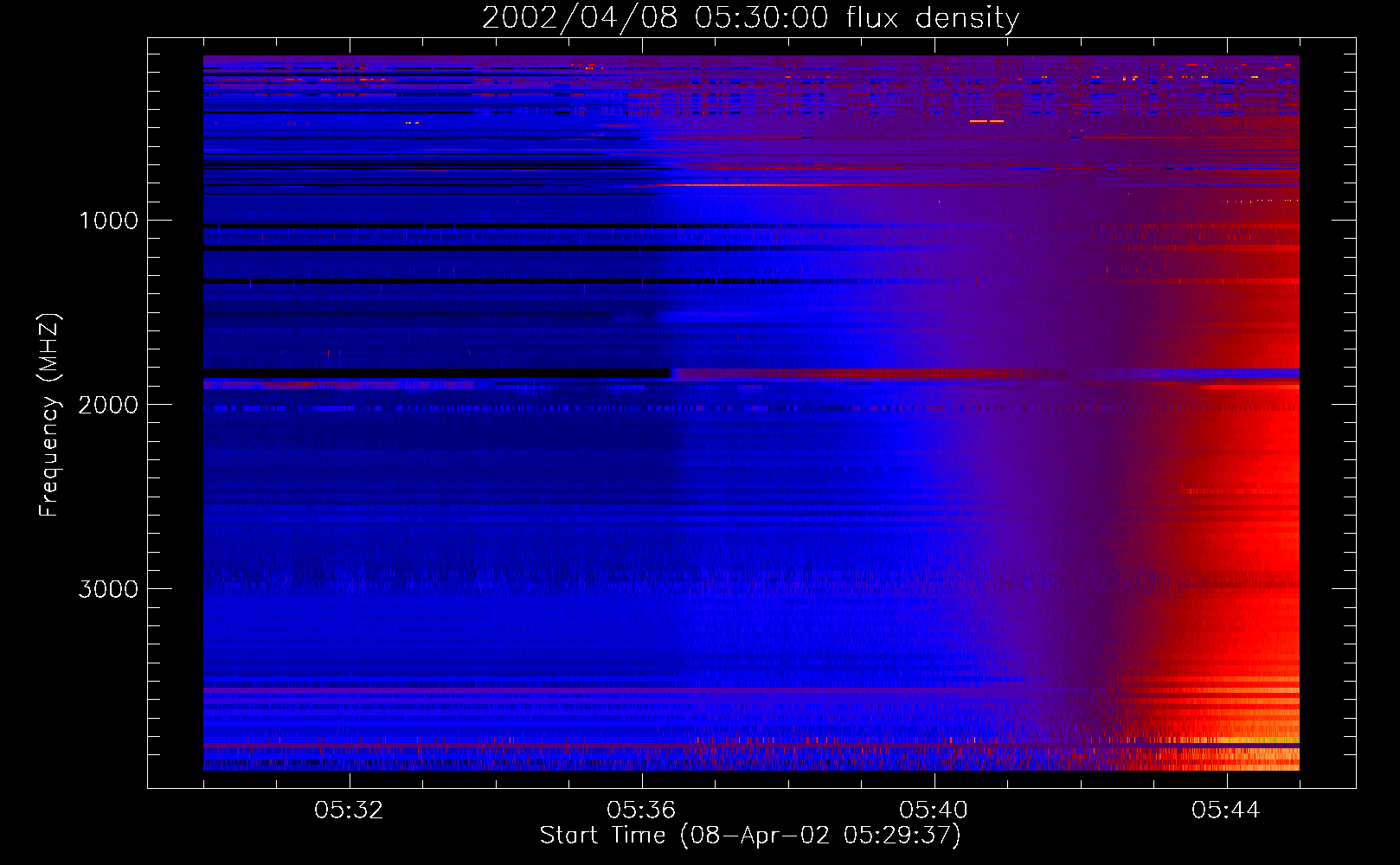Screen dimensions: 1400x865
Task: Select the 1000 frequency tick label
Action: [108, 221]
